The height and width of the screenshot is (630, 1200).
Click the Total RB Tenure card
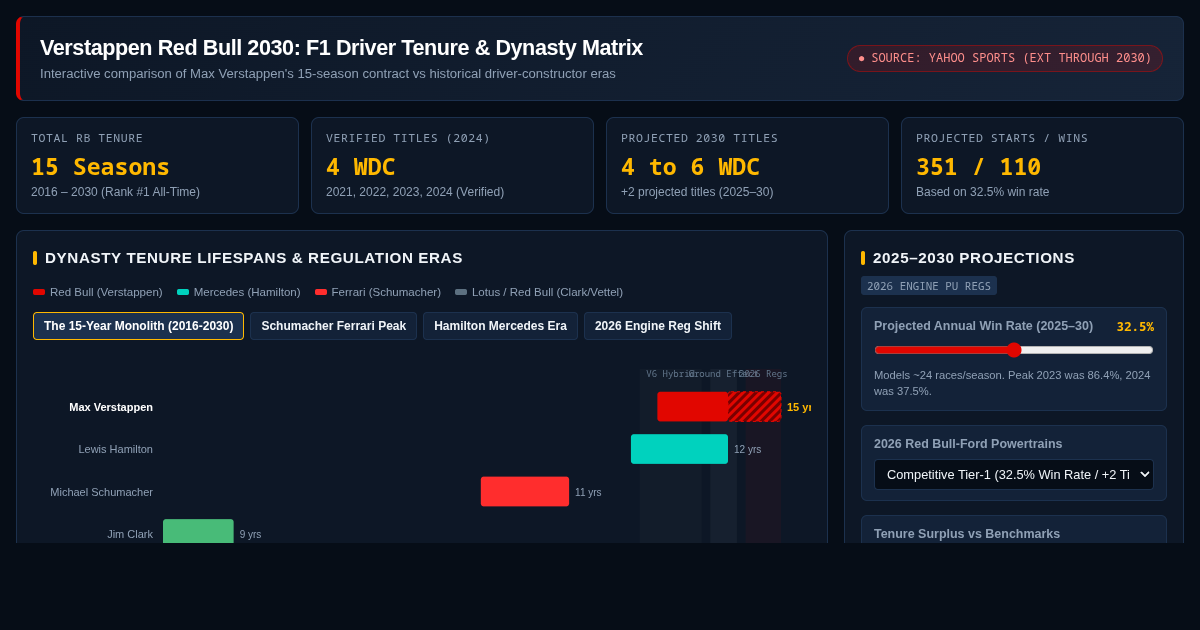[x=157, y=166]
